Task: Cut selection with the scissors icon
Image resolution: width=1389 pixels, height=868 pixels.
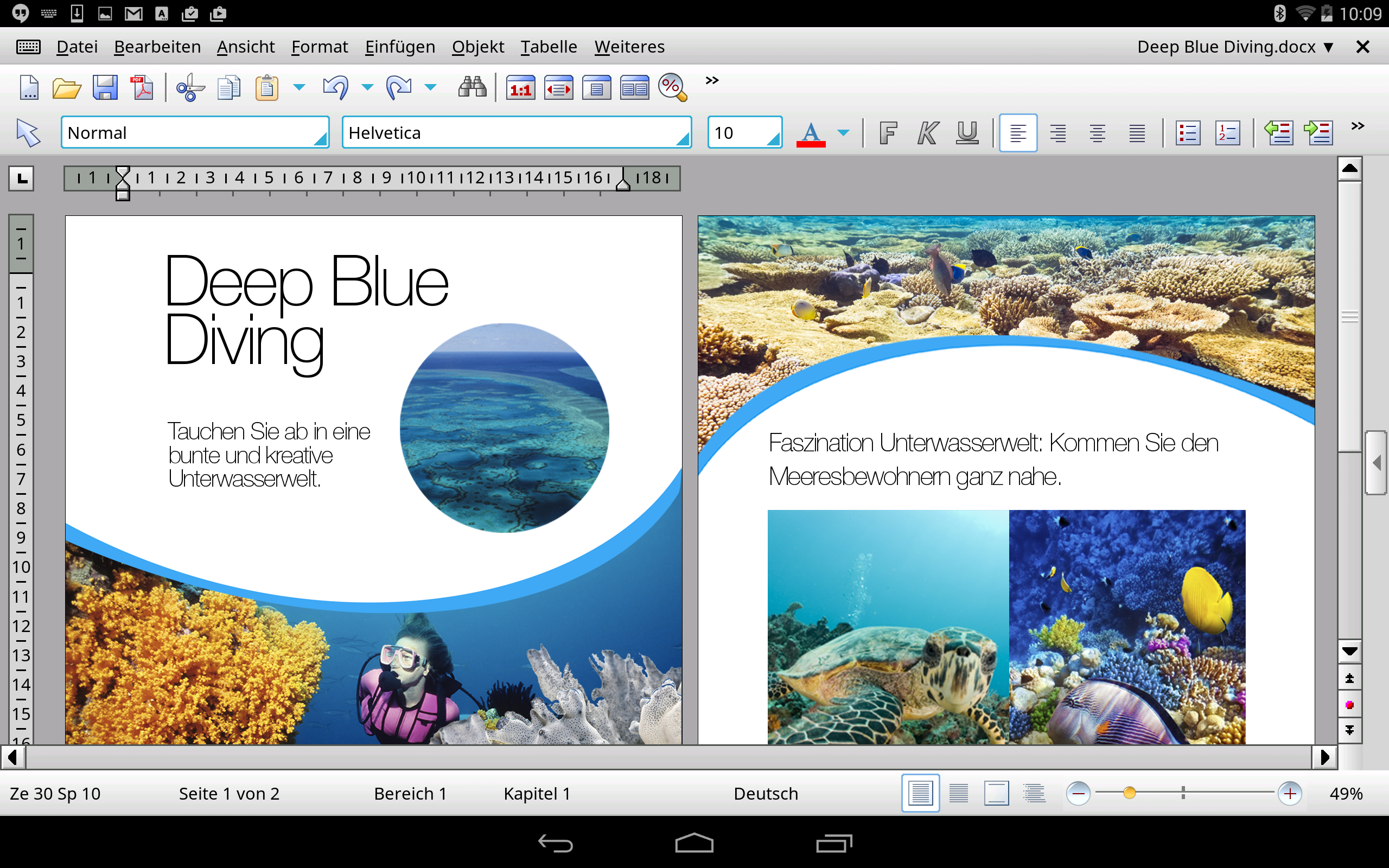Action: (x=189, y=87)
